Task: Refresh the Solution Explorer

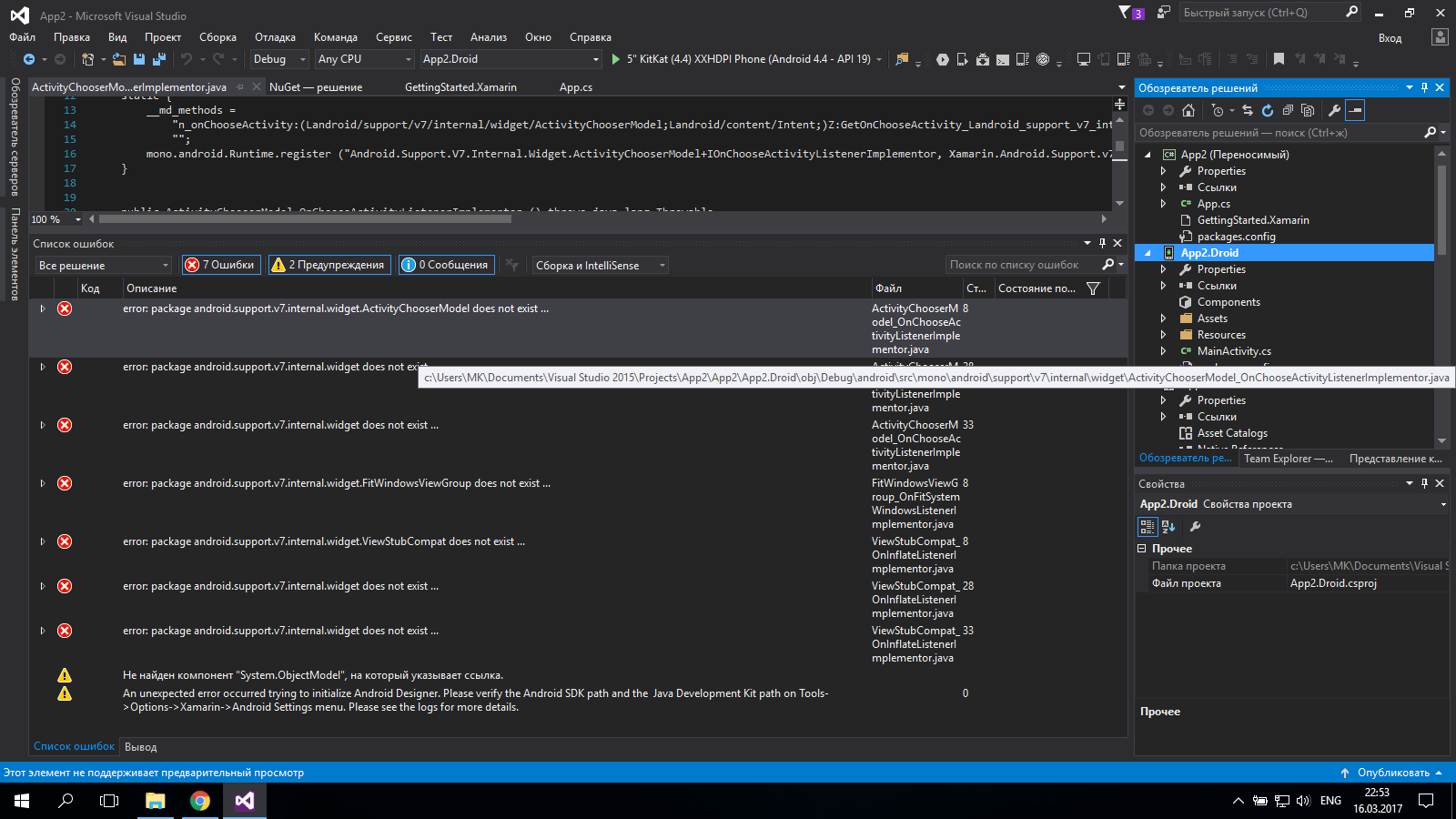Action: 1268,110
